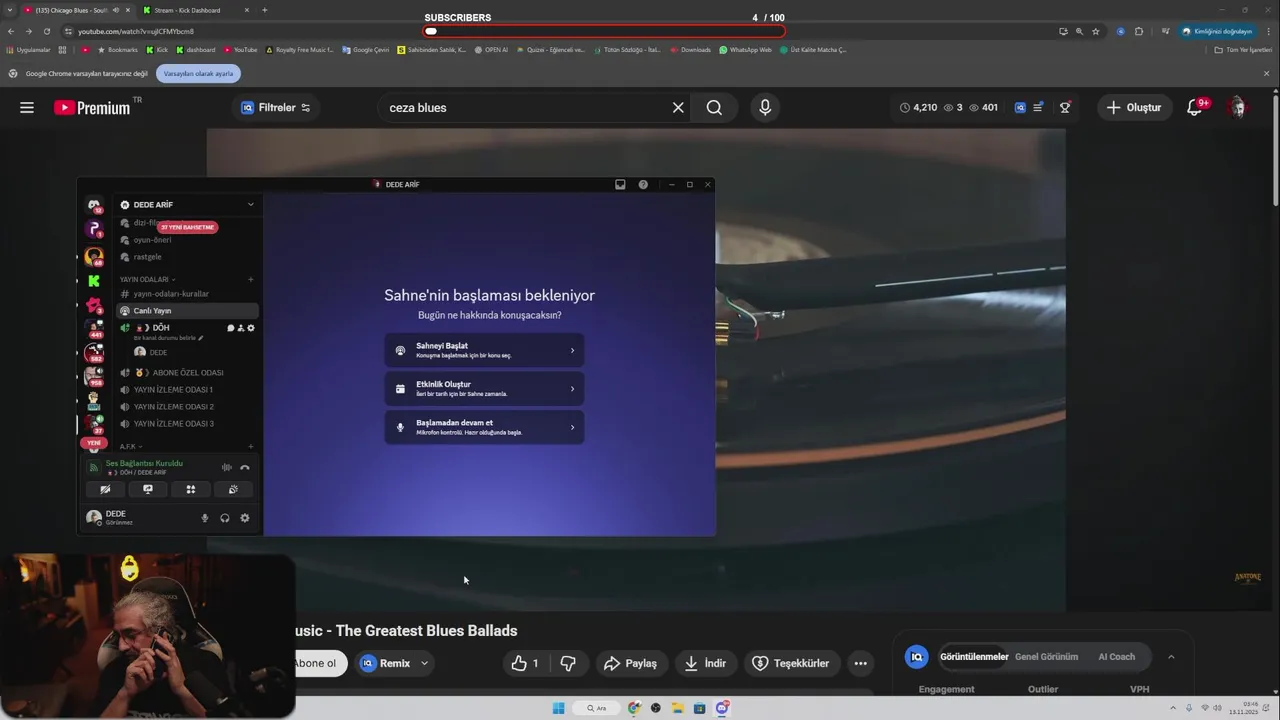This screenshot has height=720, width=1280.
Task: Open Discord help question mark icon
Action: pos(643,184)
